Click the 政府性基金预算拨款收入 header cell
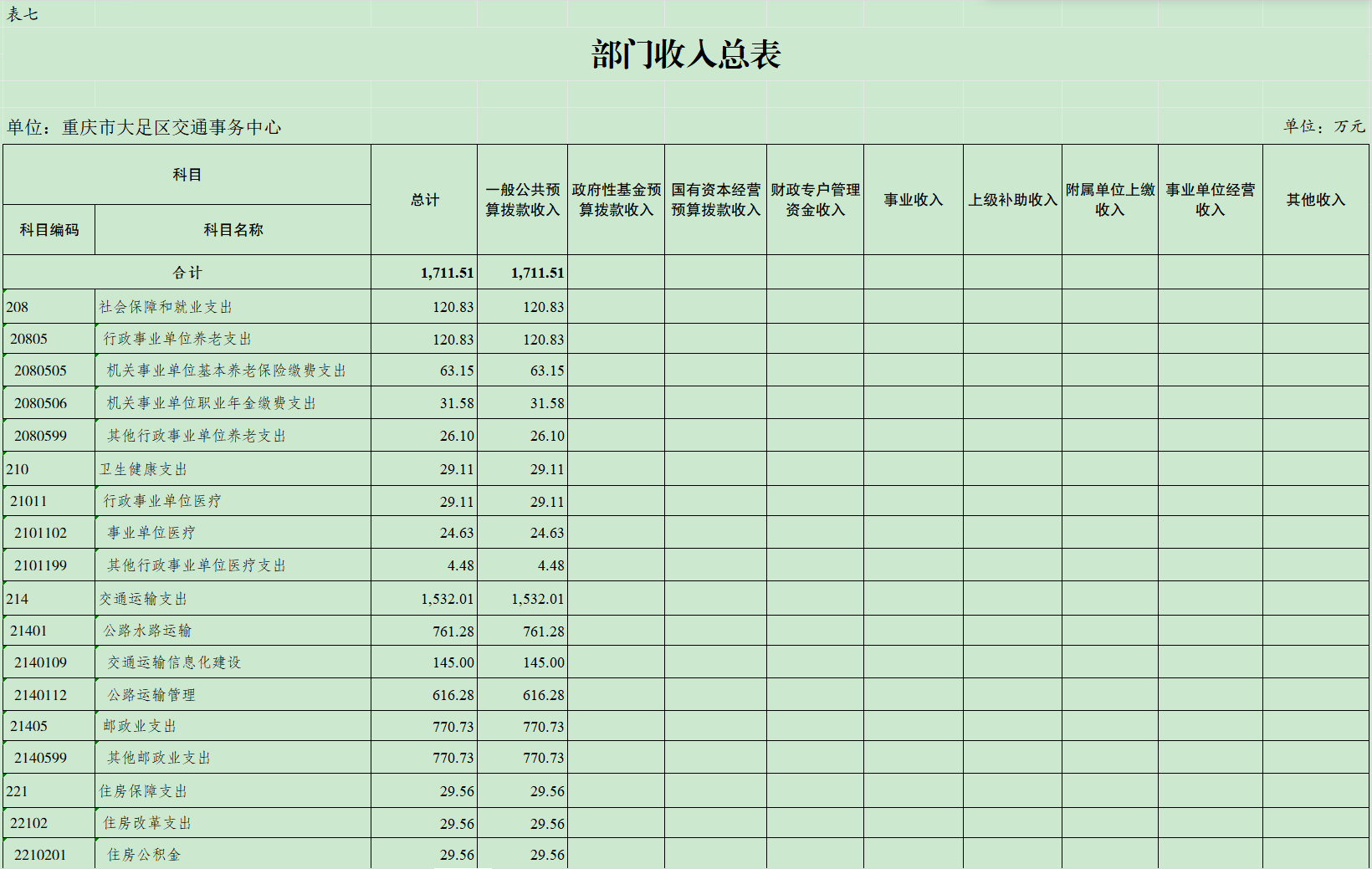 617,200
